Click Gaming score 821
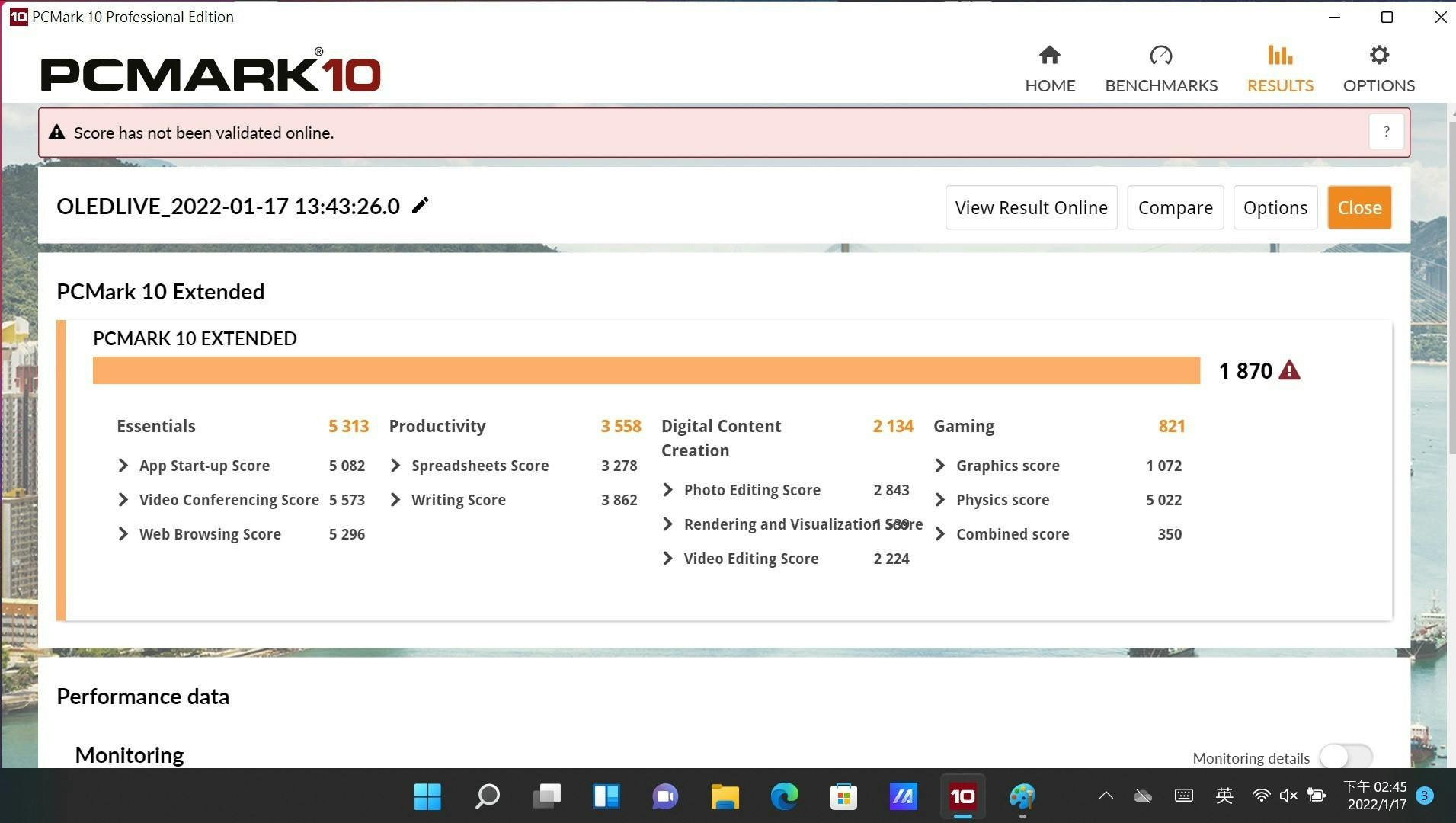Image resolution: width=1456 pixels, height=823 pixels. (1172, 426)
